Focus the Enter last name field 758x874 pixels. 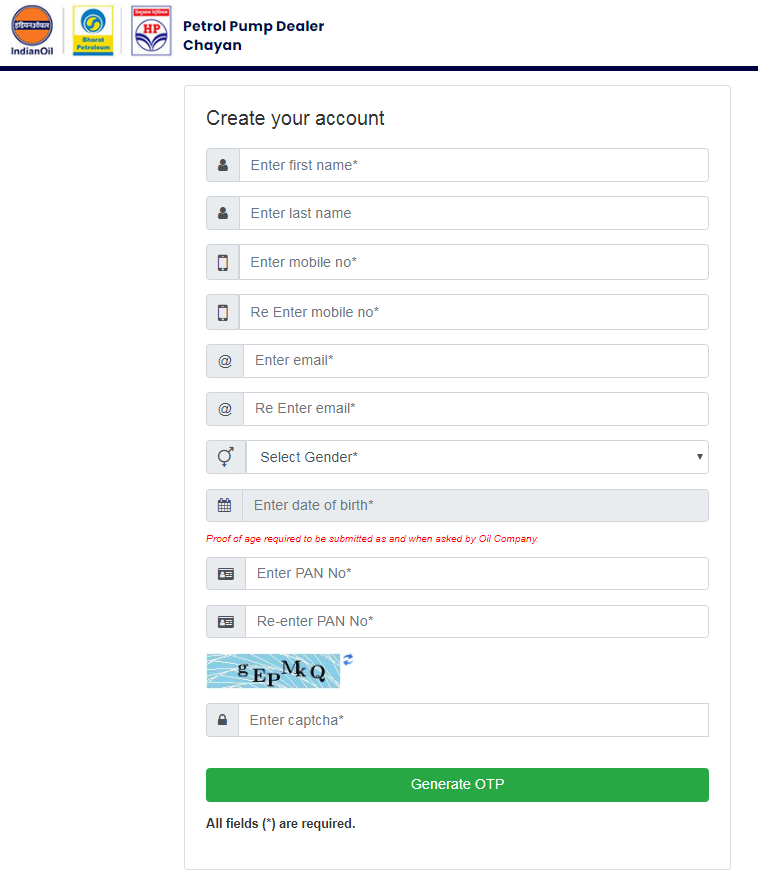(473, 213)
